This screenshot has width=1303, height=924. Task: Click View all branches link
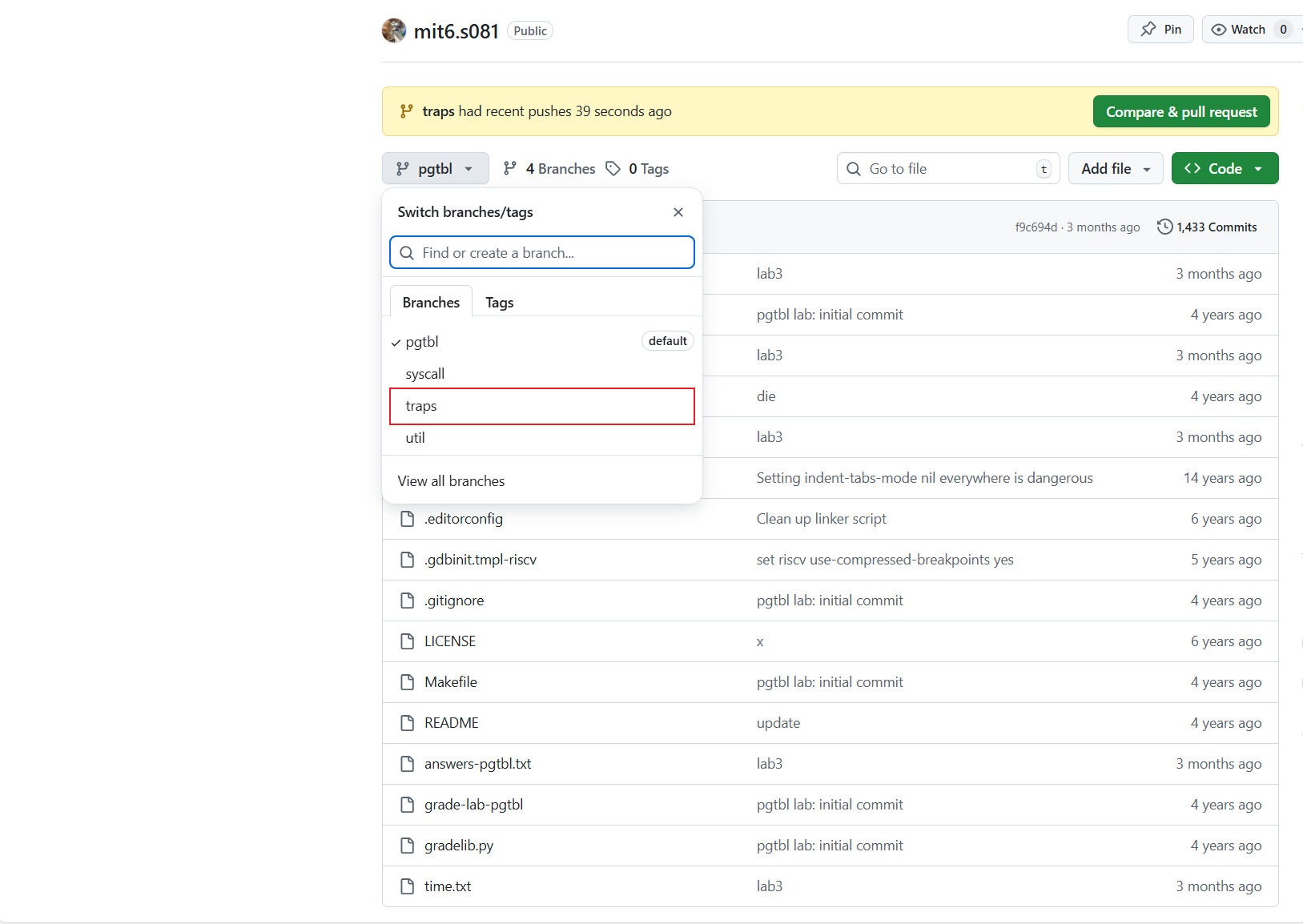tap(451, 481)
